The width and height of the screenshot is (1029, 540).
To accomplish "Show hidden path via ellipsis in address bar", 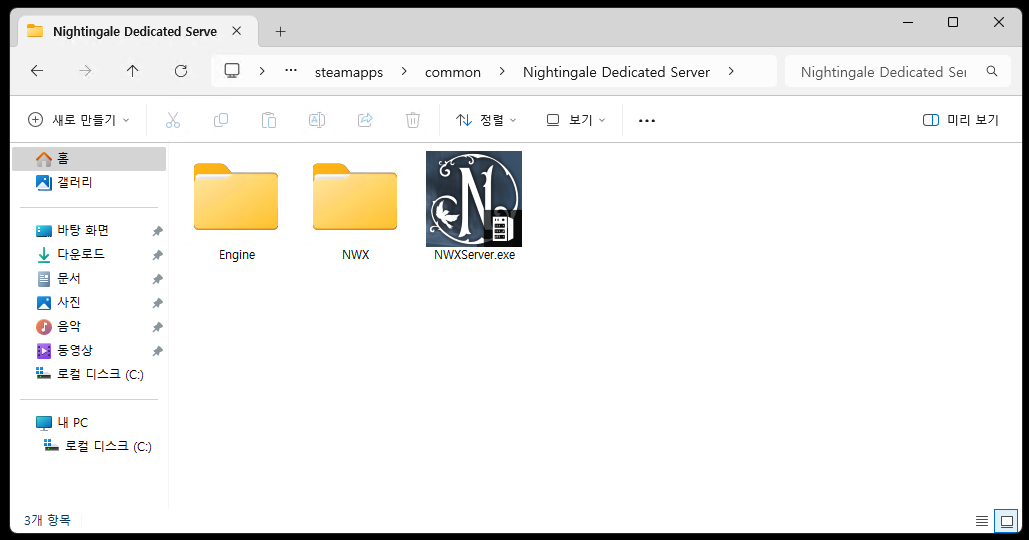I will [x=291, y=70].
